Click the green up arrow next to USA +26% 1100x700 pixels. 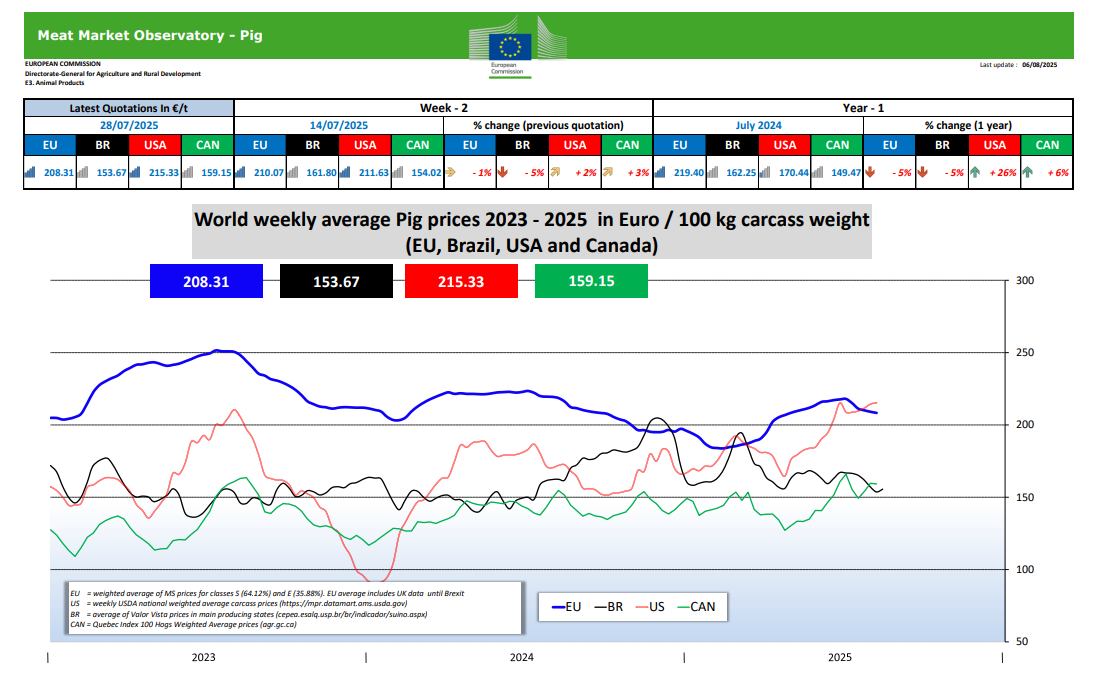point(974,173)
